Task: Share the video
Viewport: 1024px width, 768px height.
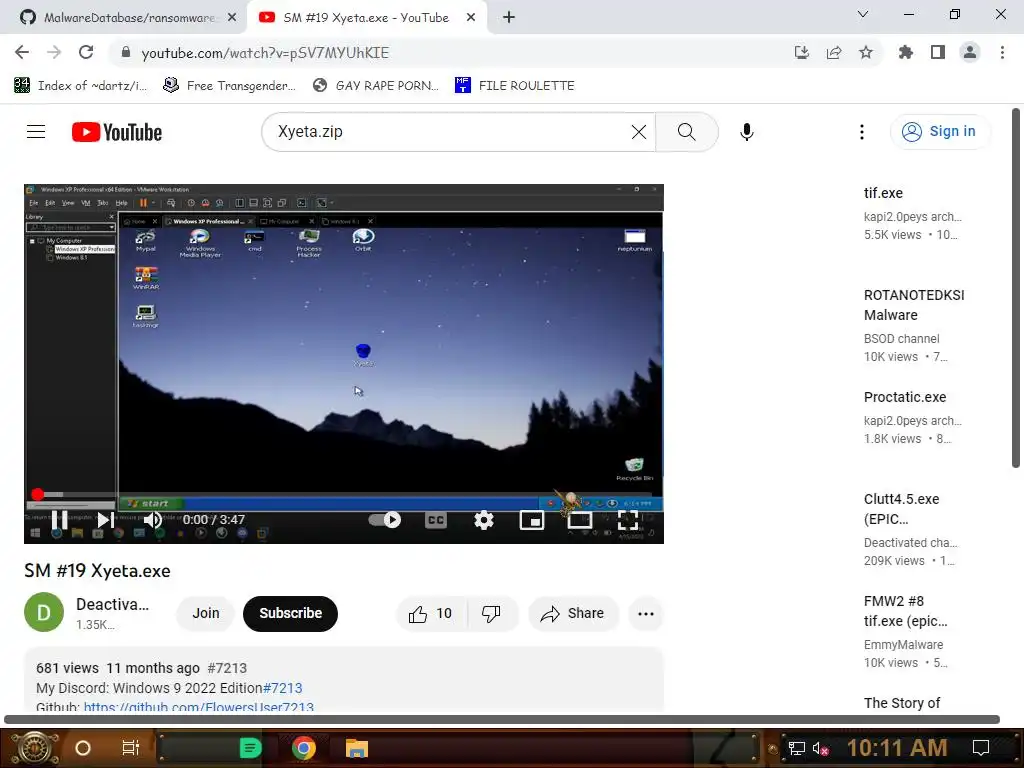Action: click(x=573, y=613)
